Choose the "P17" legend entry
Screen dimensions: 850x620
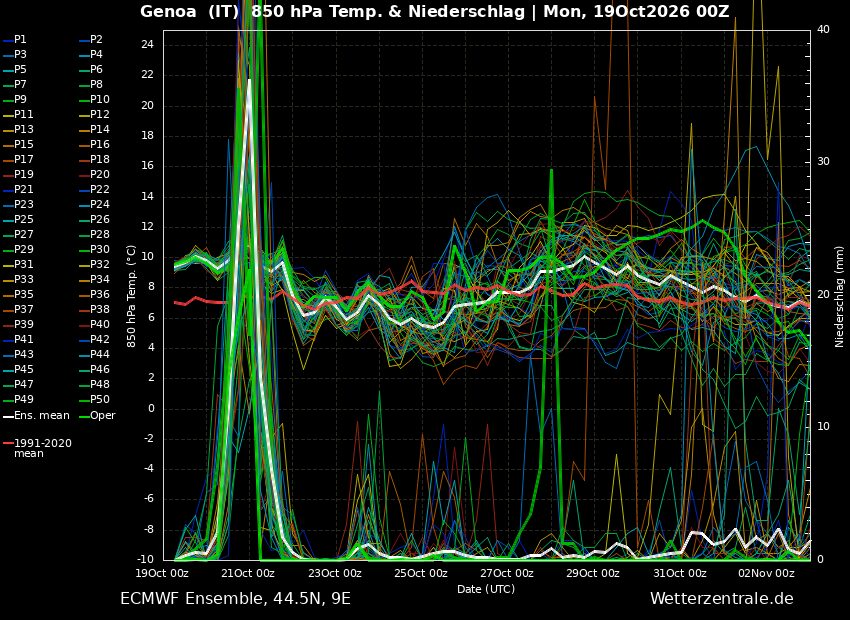(x=18, y=159)
